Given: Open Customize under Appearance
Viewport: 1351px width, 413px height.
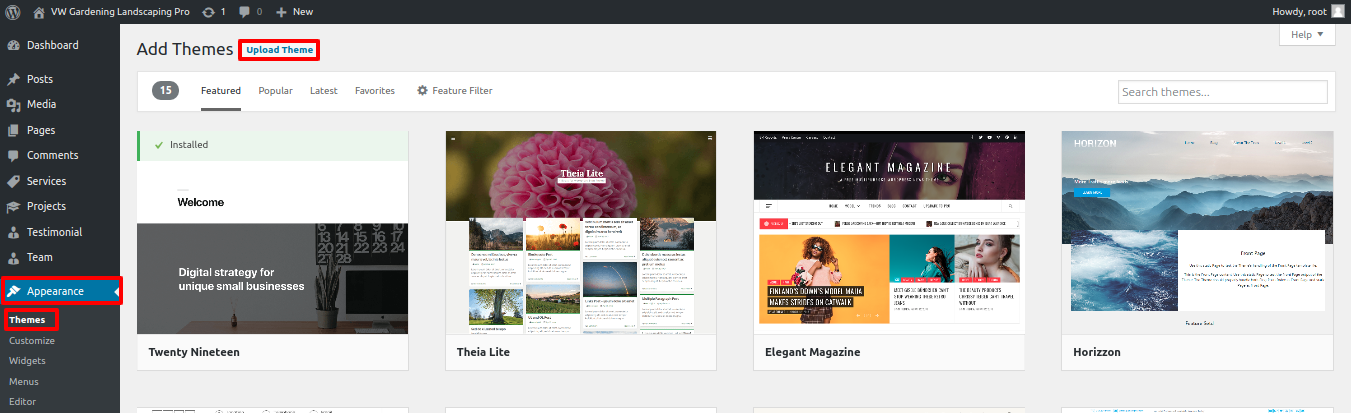Looking at the screenshot, I should 32,341.
